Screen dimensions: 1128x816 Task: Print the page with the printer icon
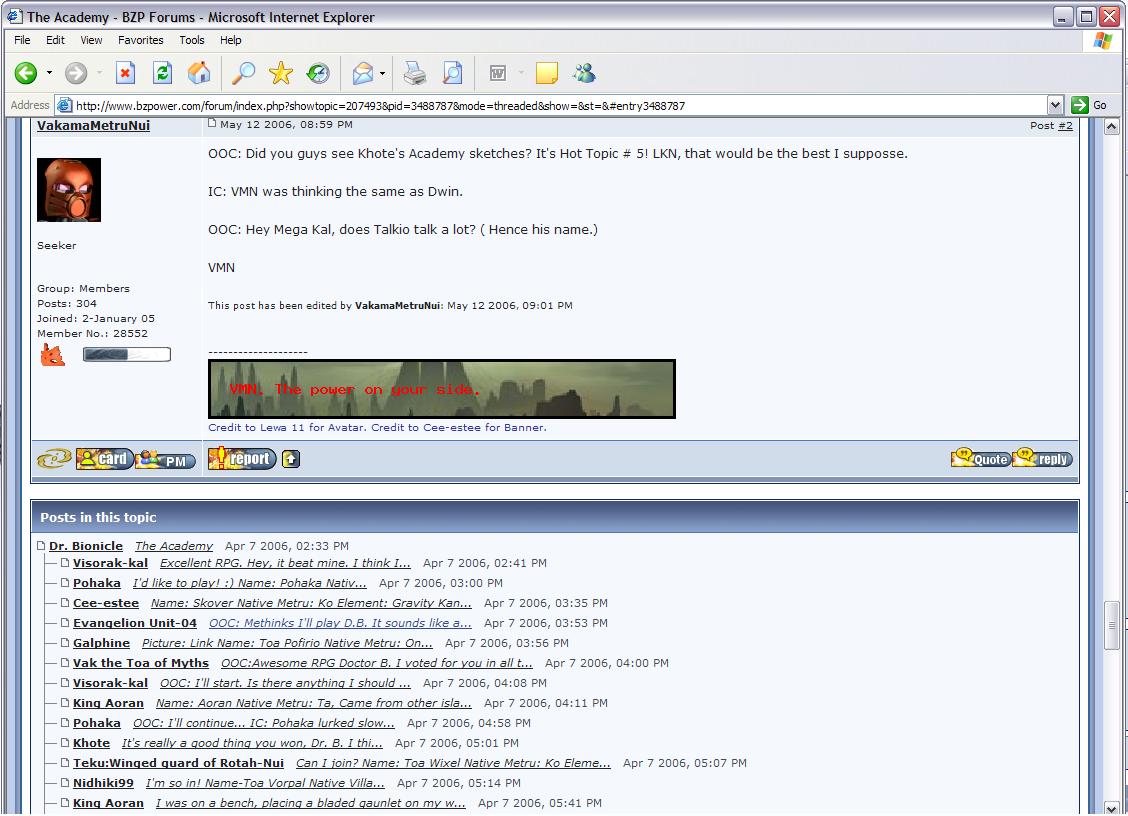[414, 73]
